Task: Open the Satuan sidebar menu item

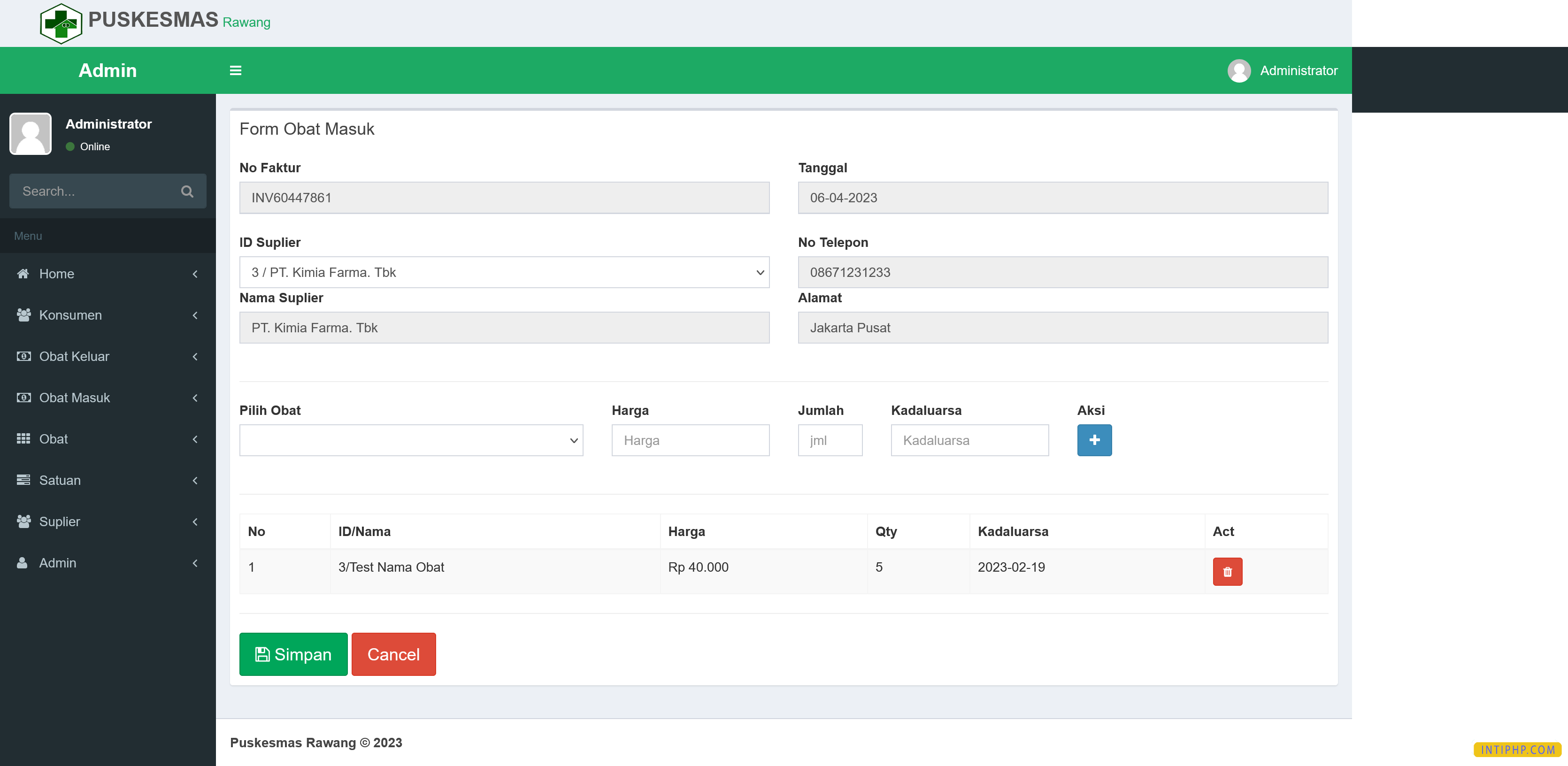Action: click(108, 481)
